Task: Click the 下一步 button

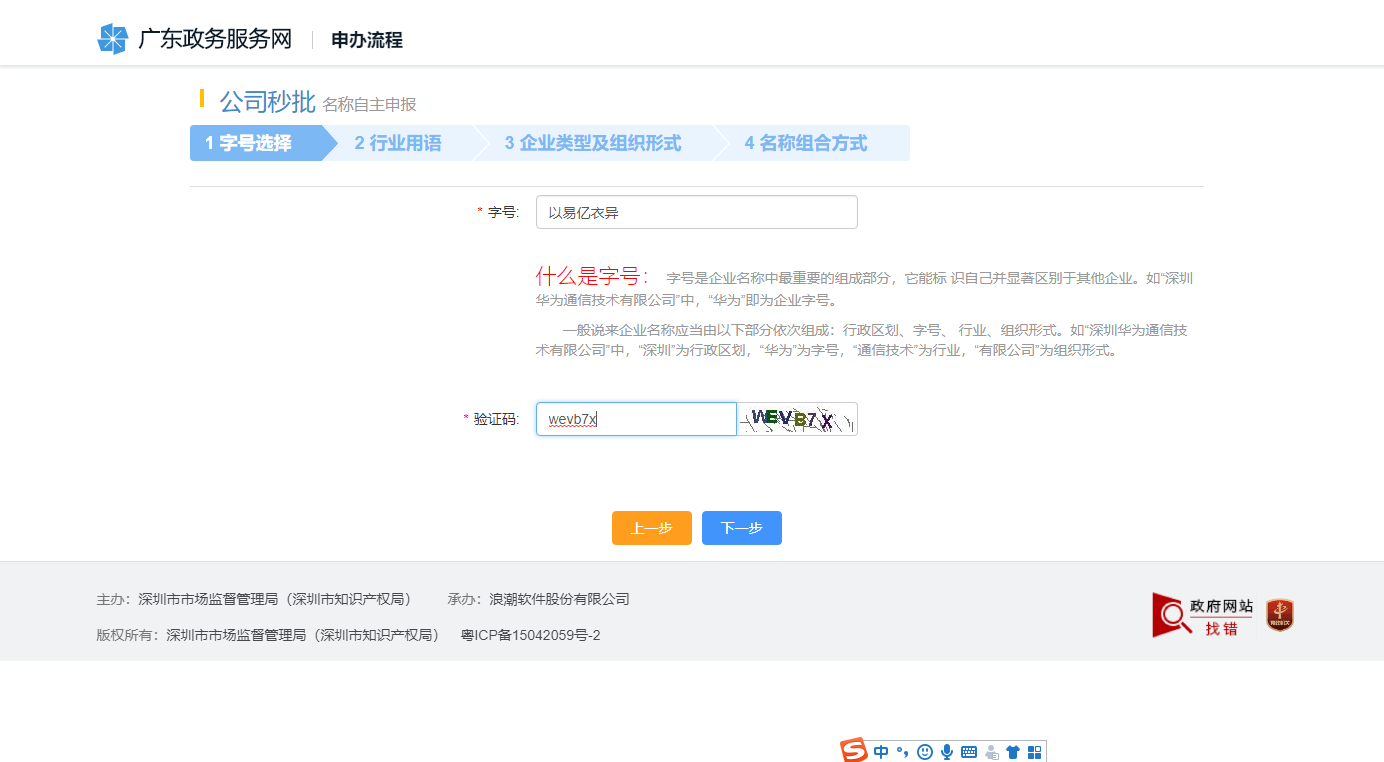Action: pyautogui.click(x=741, y=528)
